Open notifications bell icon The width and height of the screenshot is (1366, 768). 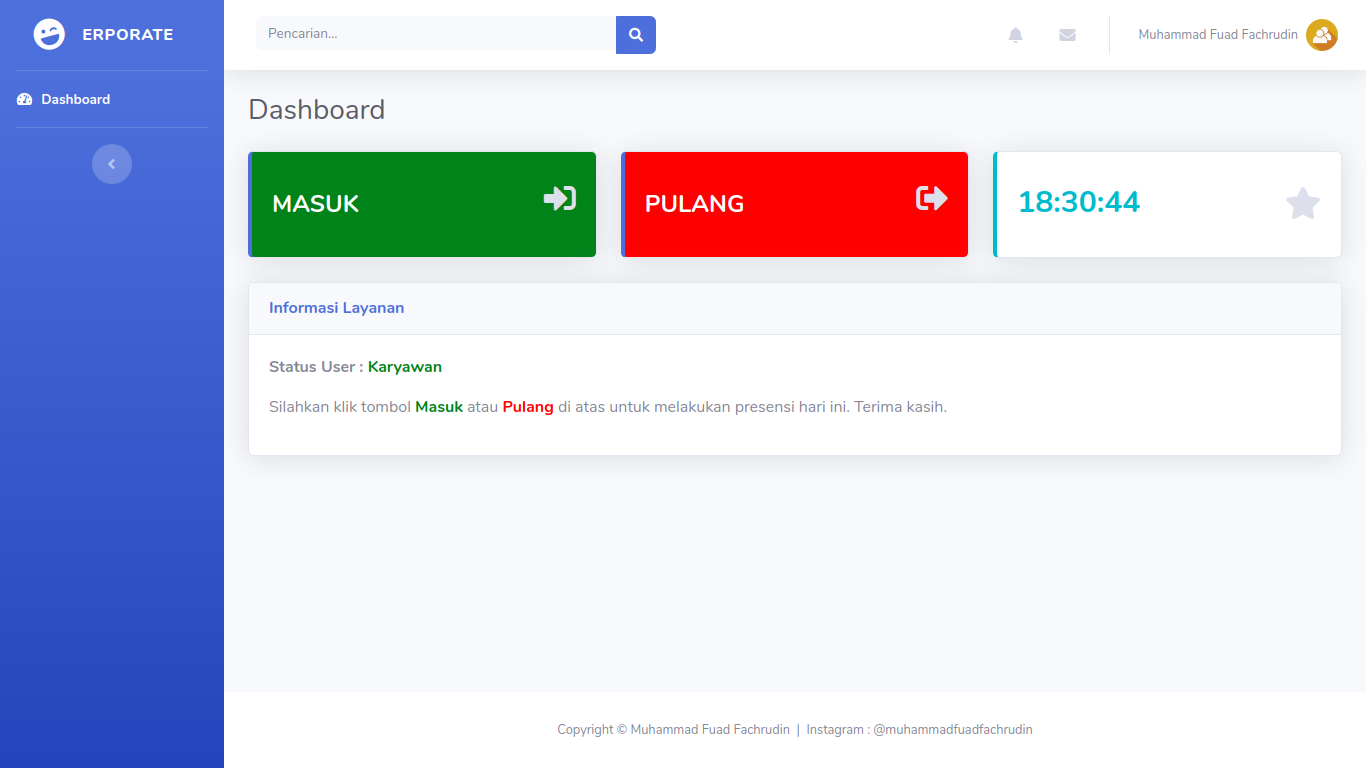tap(1016, 35)
